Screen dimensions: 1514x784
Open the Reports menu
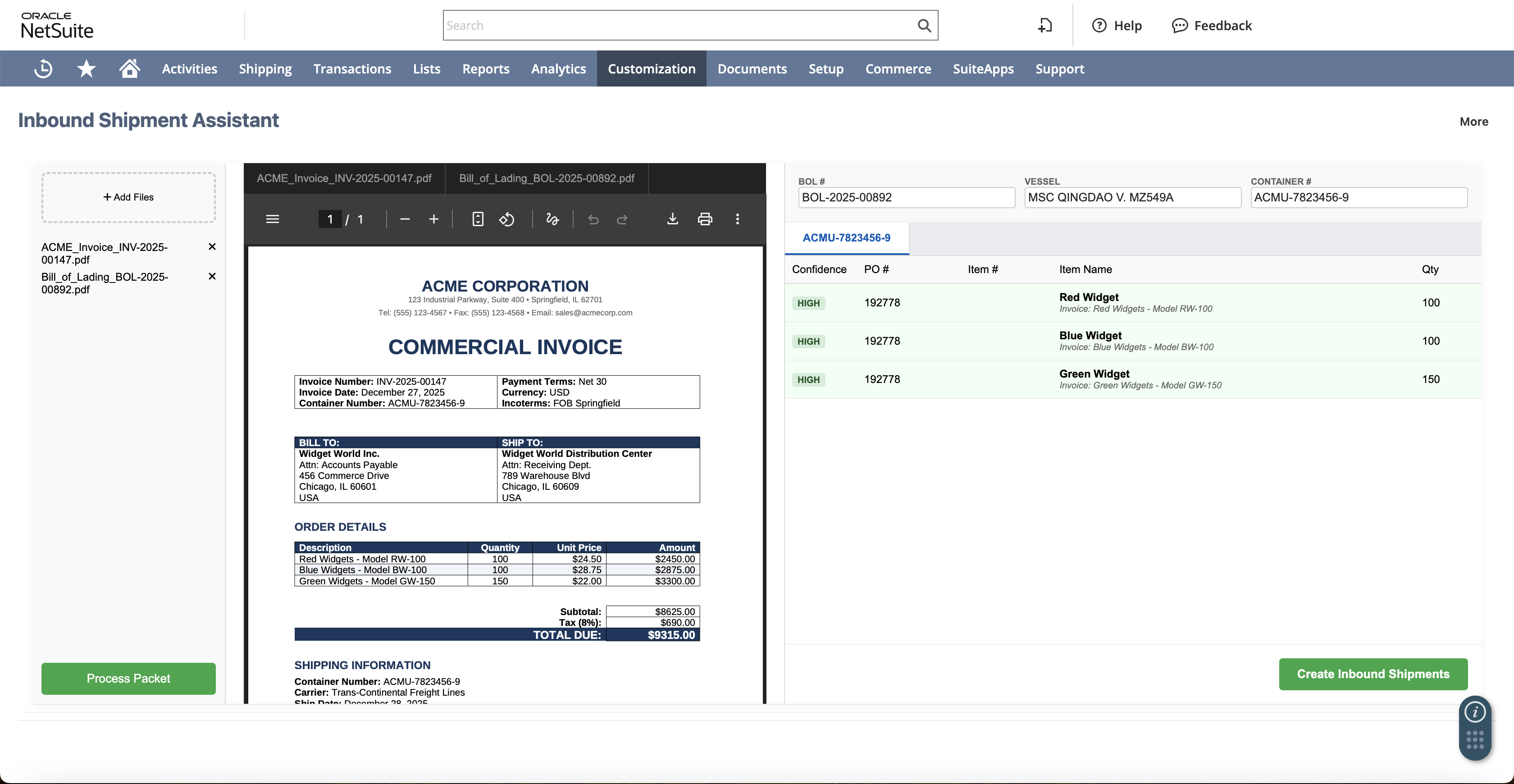485,68
